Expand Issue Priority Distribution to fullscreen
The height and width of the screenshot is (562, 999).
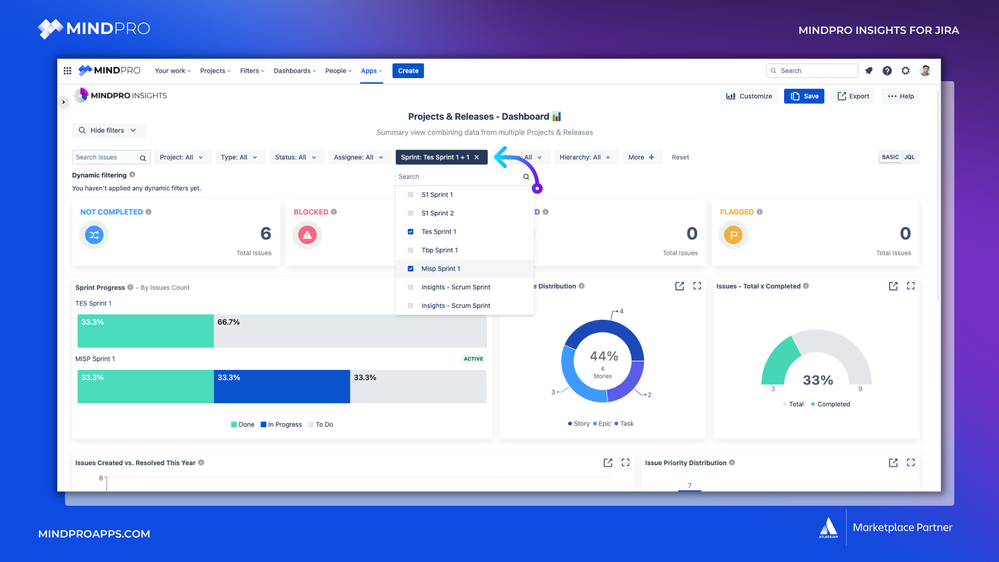(x=911, y=463)
